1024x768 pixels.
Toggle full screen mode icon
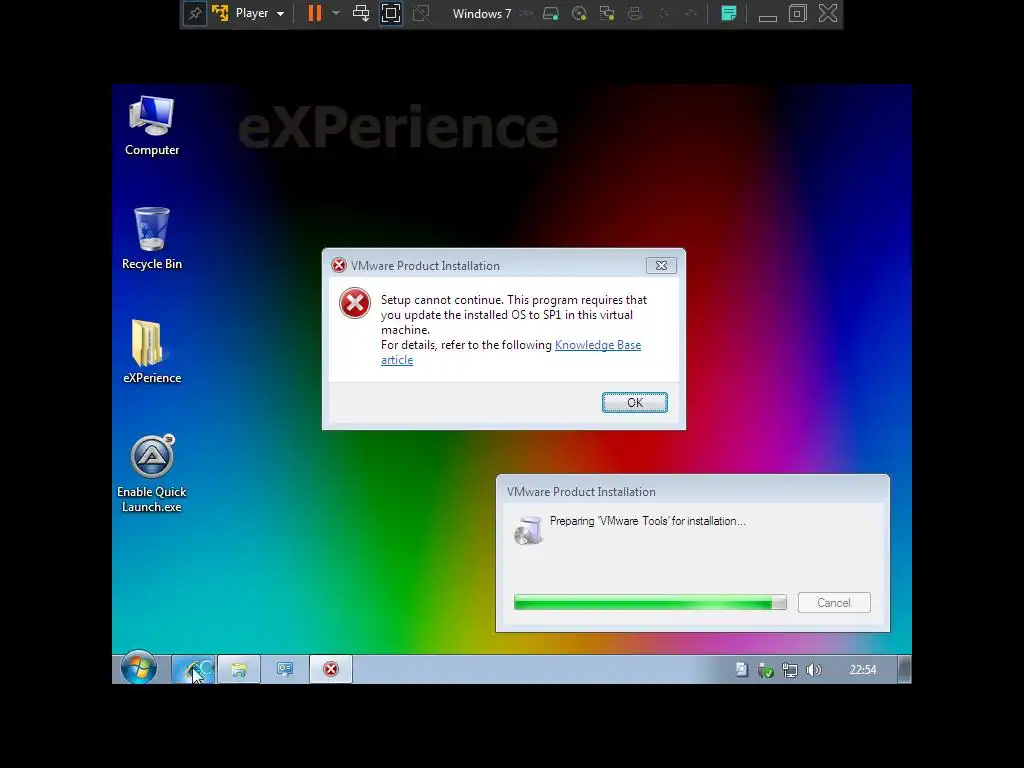pyautogui.click(x=391, y=14)
